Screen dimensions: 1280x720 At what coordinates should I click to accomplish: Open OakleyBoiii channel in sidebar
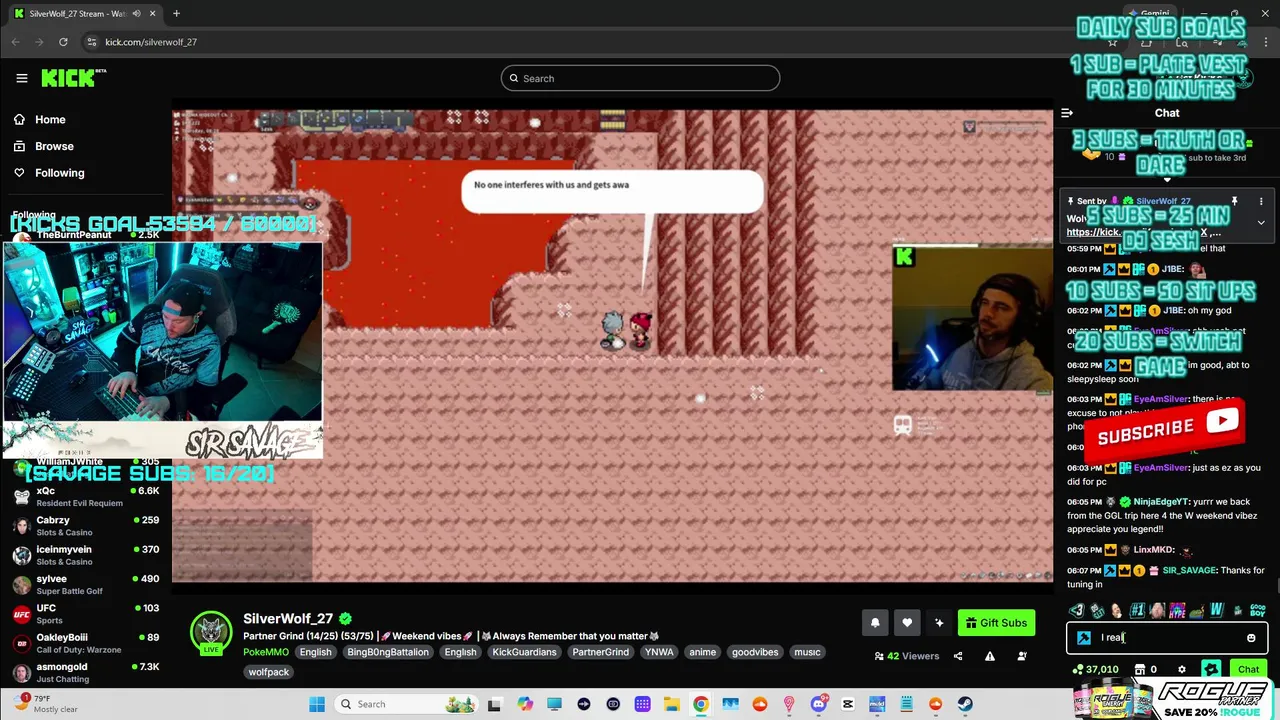84,643
